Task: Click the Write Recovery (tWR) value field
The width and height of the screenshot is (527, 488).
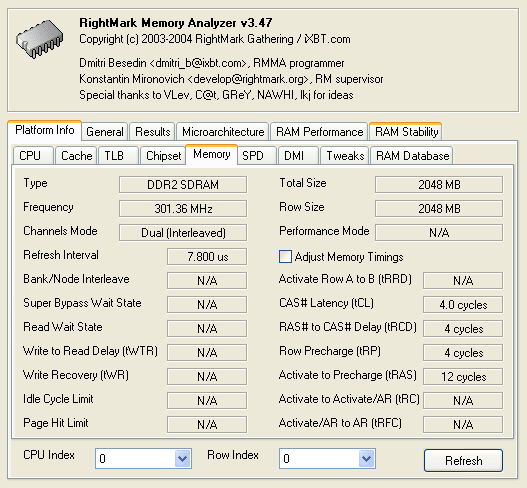Action: coord(207,377)
